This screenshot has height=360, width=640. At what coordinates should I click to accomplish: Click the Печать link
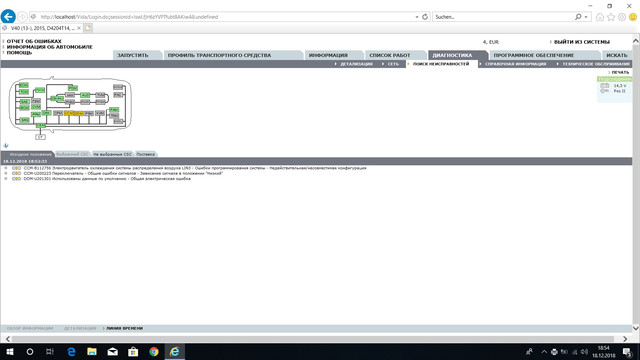pos(620,72)
